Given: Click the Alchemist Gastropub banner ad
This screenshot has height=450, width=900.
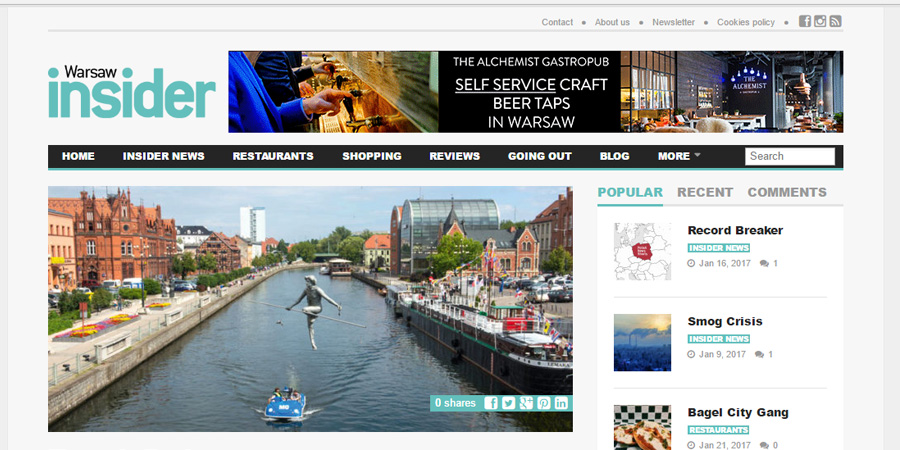Looking at the screenshot, I should point(535,92).
